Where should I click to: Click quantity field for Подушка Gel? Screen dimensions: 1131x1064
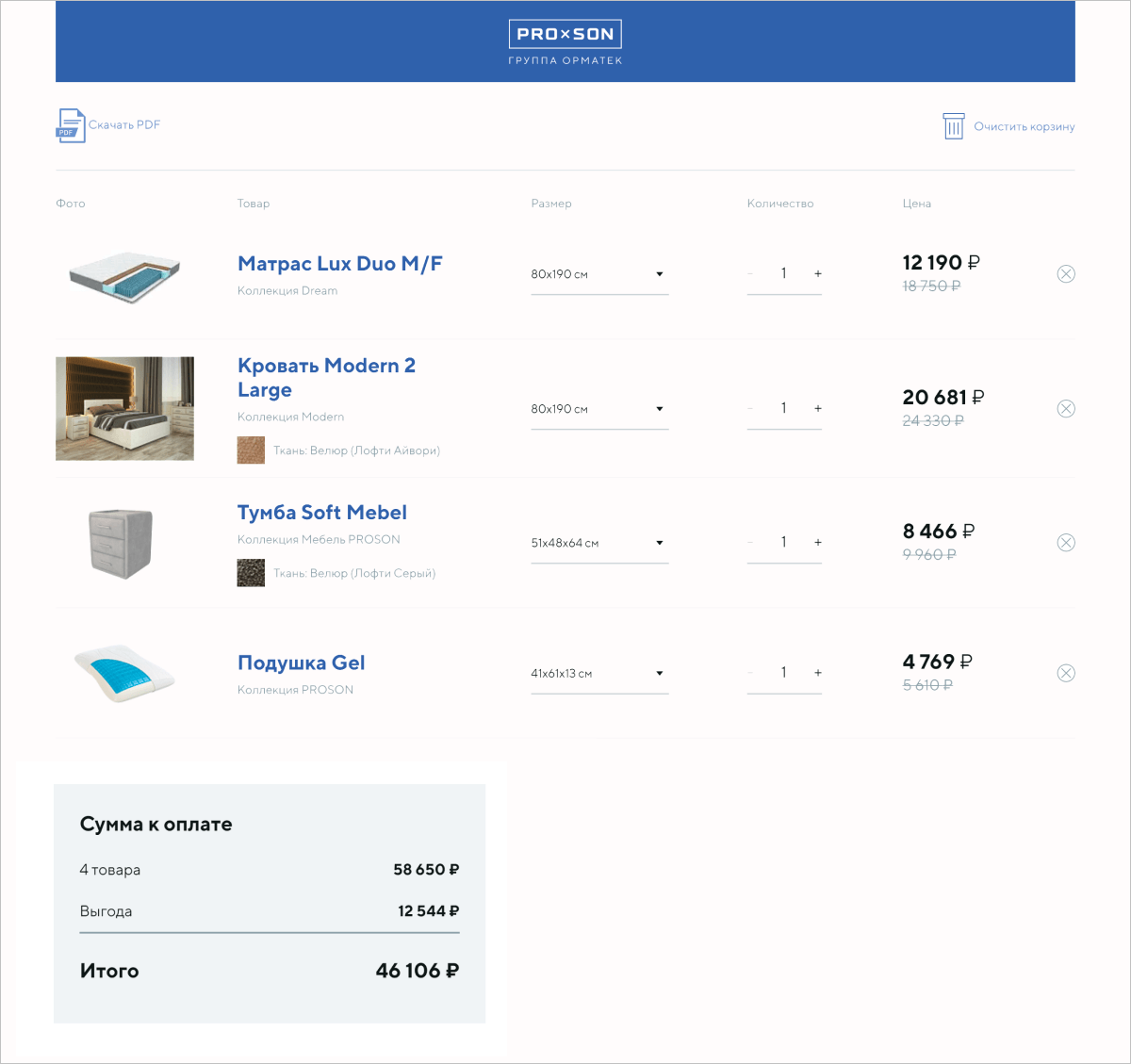point(784,673)
